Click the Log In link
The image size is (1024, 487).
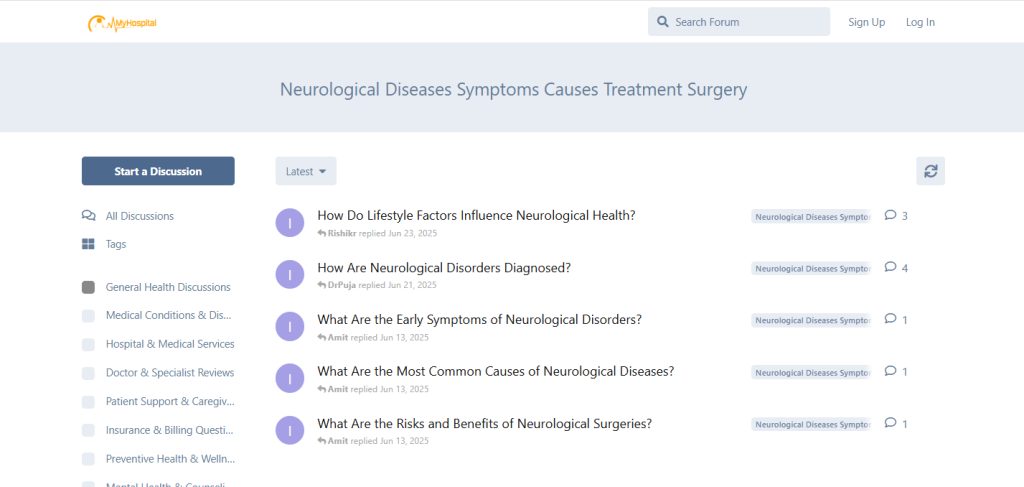pos(920,22)
